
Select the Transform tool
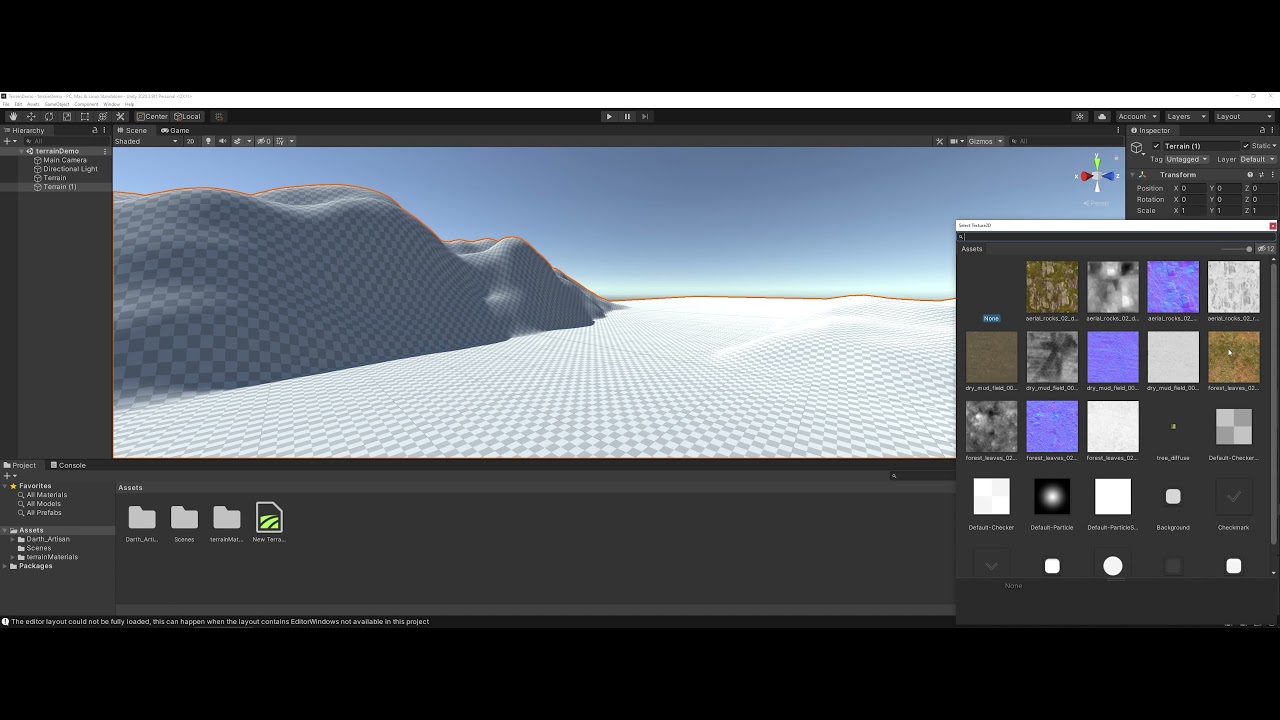click(x=103, y=116)
